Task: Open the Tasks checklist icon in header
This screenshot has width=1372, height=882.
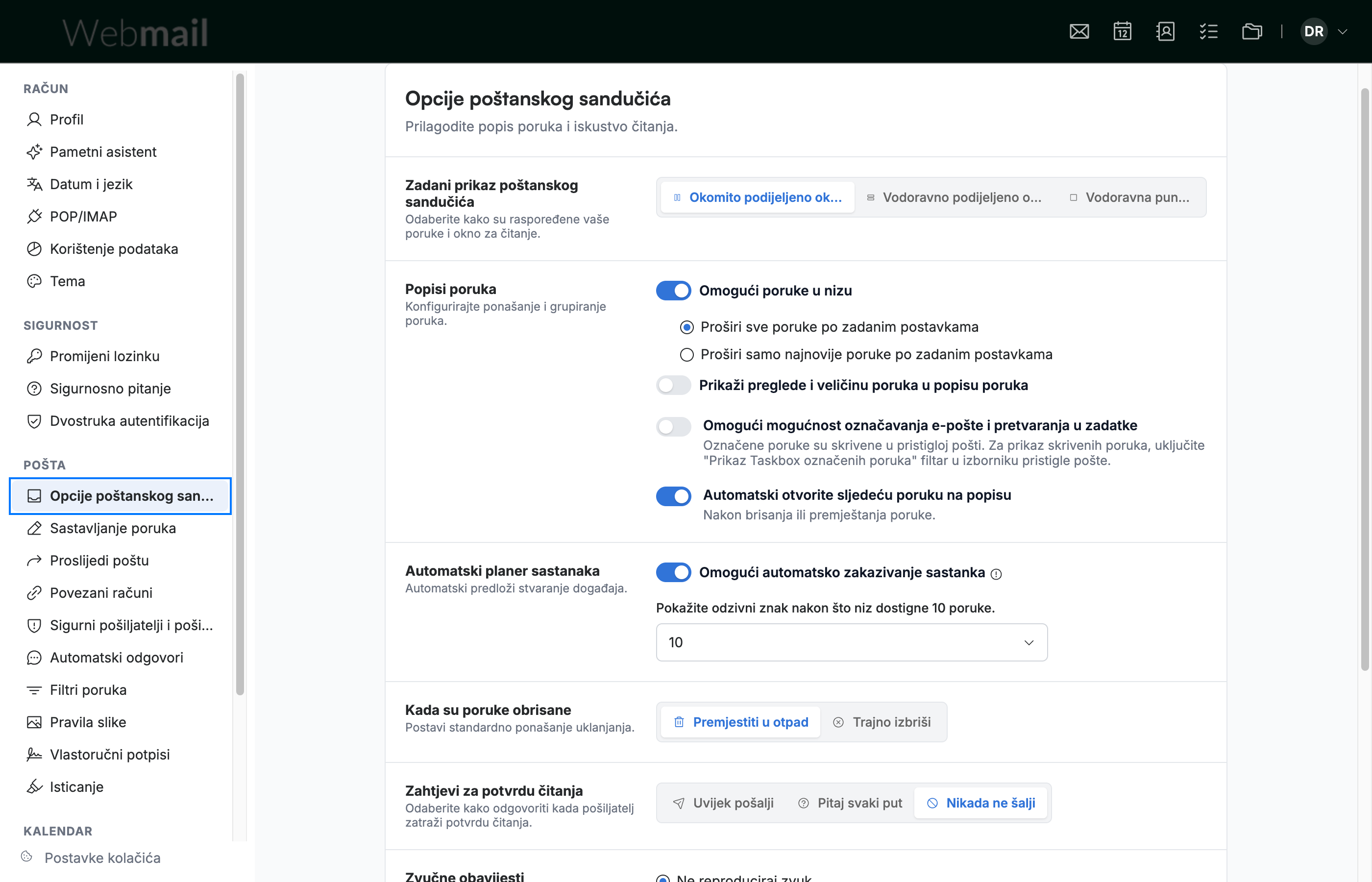Action: [x=1208, y=31]
